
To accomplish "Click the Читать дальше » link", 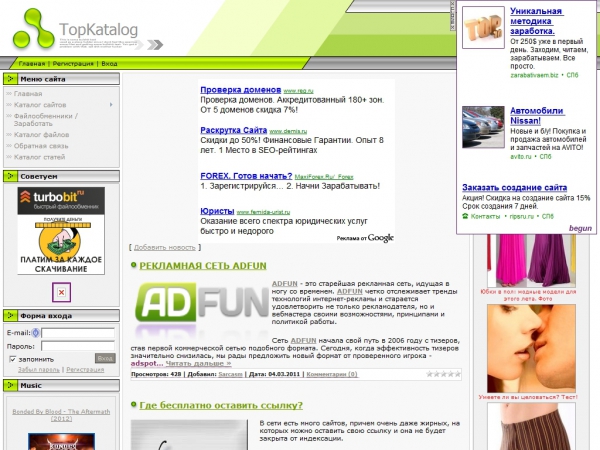I will pyautogui.click(x=198, y=363).
